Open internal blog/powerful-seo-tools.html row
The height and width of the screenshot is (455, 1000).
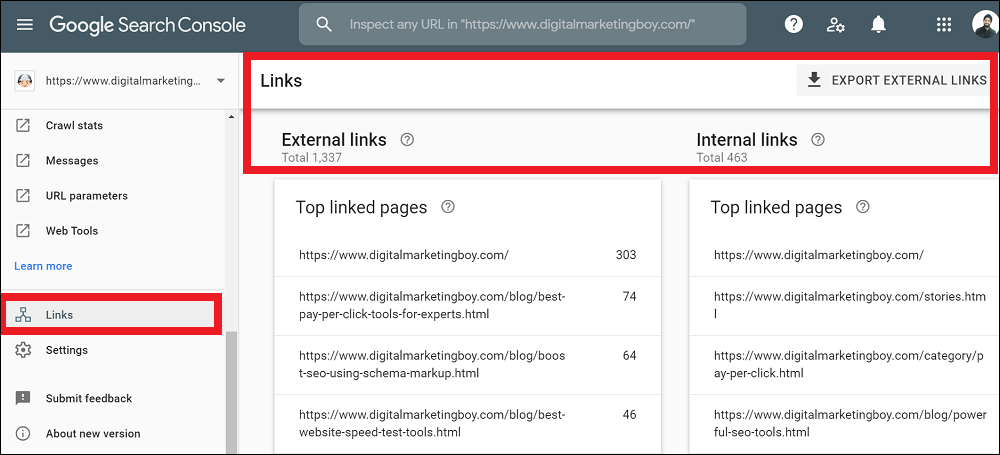[844, 424]
